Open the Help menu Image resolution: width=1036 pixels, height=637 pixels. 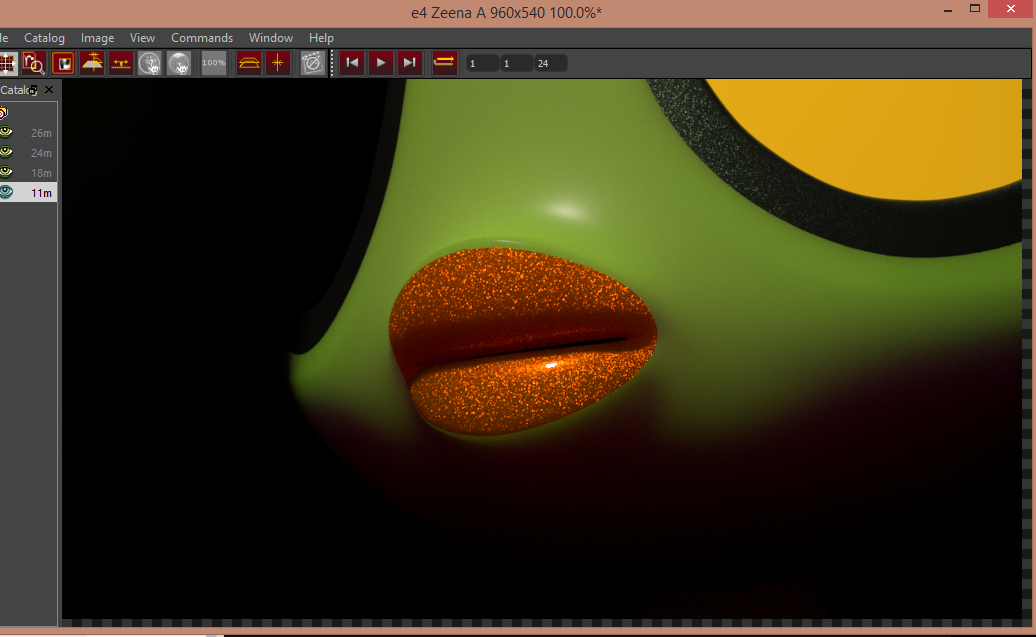[x=321, y=38]
